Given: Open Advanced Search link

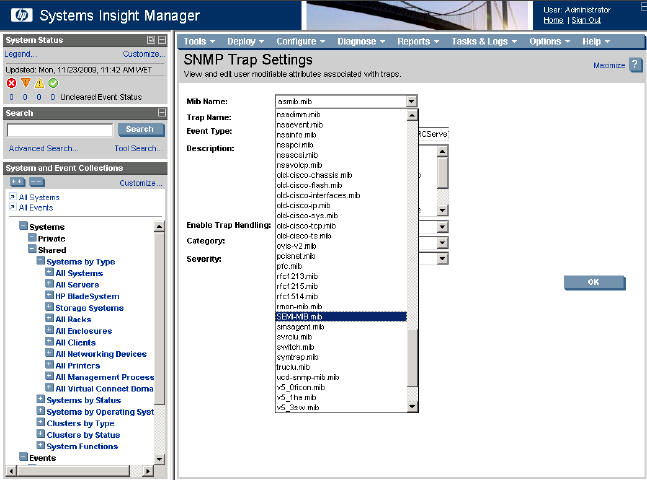Looking at the screenshot, I should tap(43, 148).
